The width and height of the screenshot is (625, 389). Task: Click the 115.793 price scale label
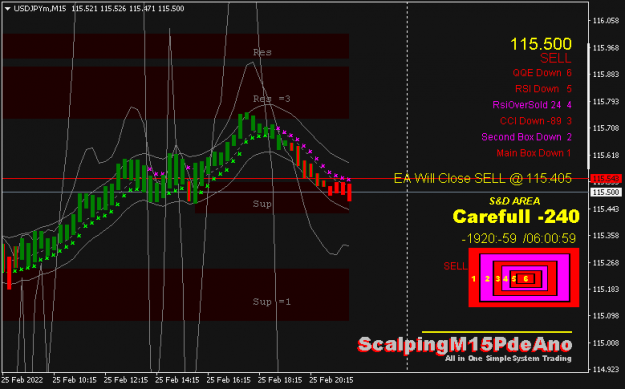(x=606, y=102)
